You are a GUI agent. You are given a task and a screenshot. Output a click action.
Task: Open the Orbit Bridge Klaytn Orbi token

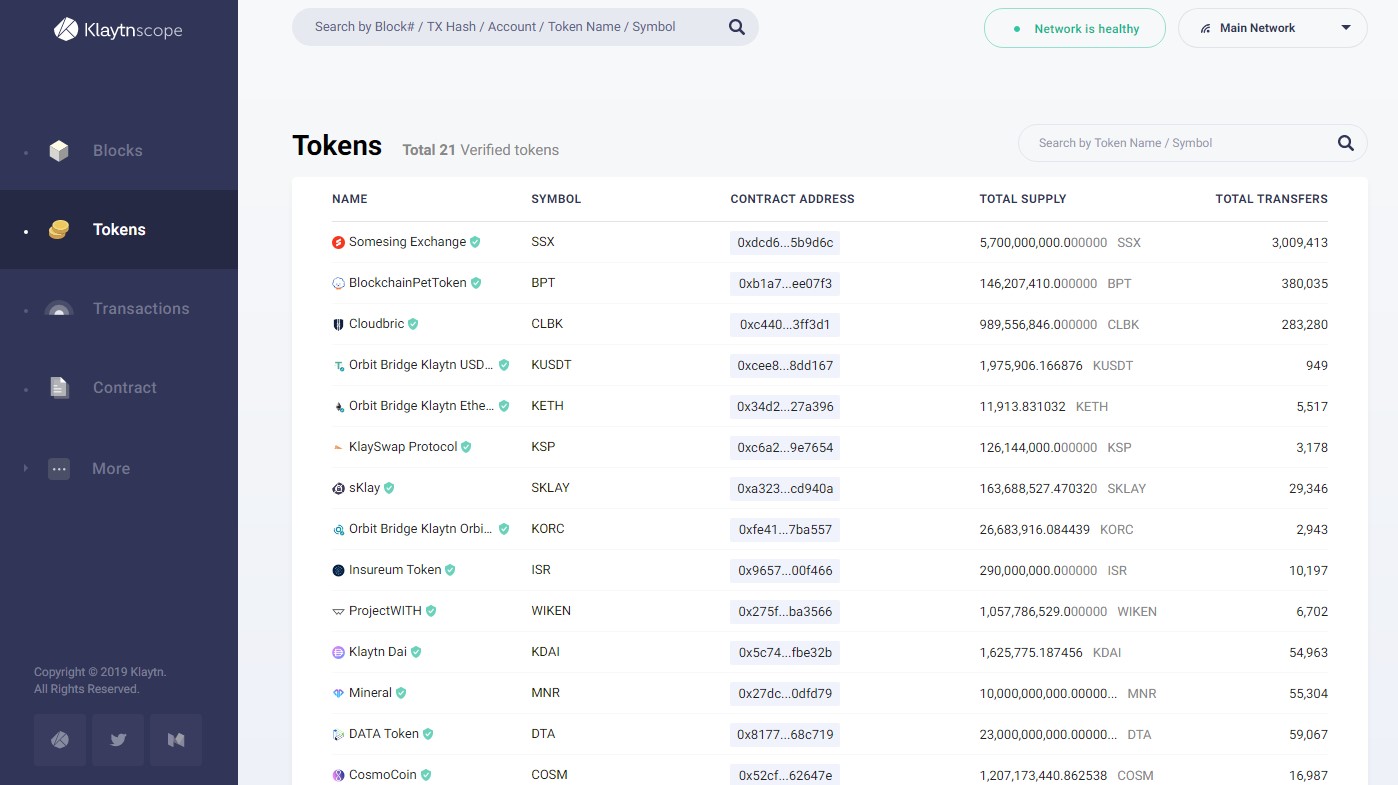pyautogui.click(x=421, y=529)
